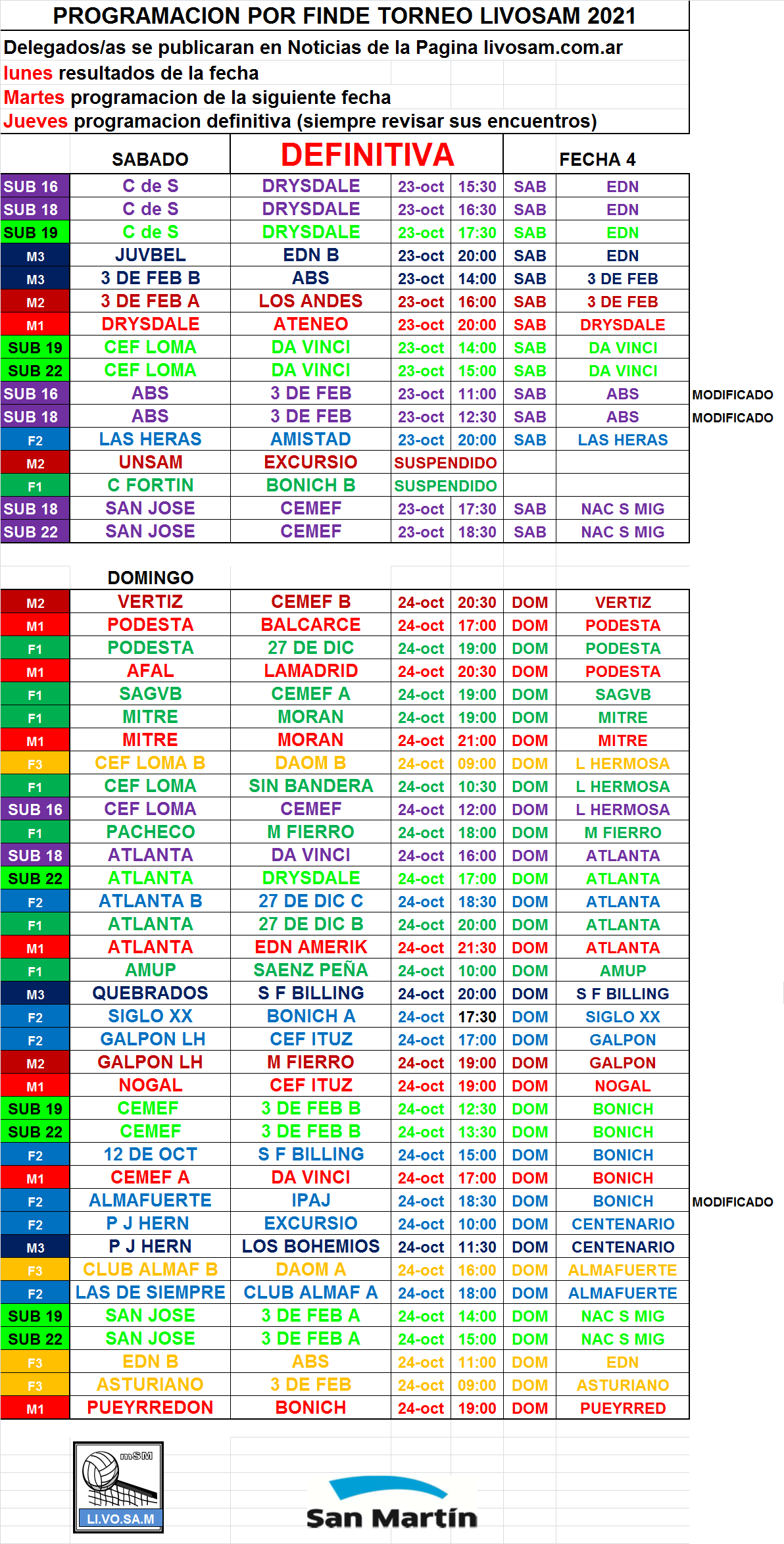
Task: Select the AMUP home team cell
Action: pyautogui.click(x=150, y=970)
